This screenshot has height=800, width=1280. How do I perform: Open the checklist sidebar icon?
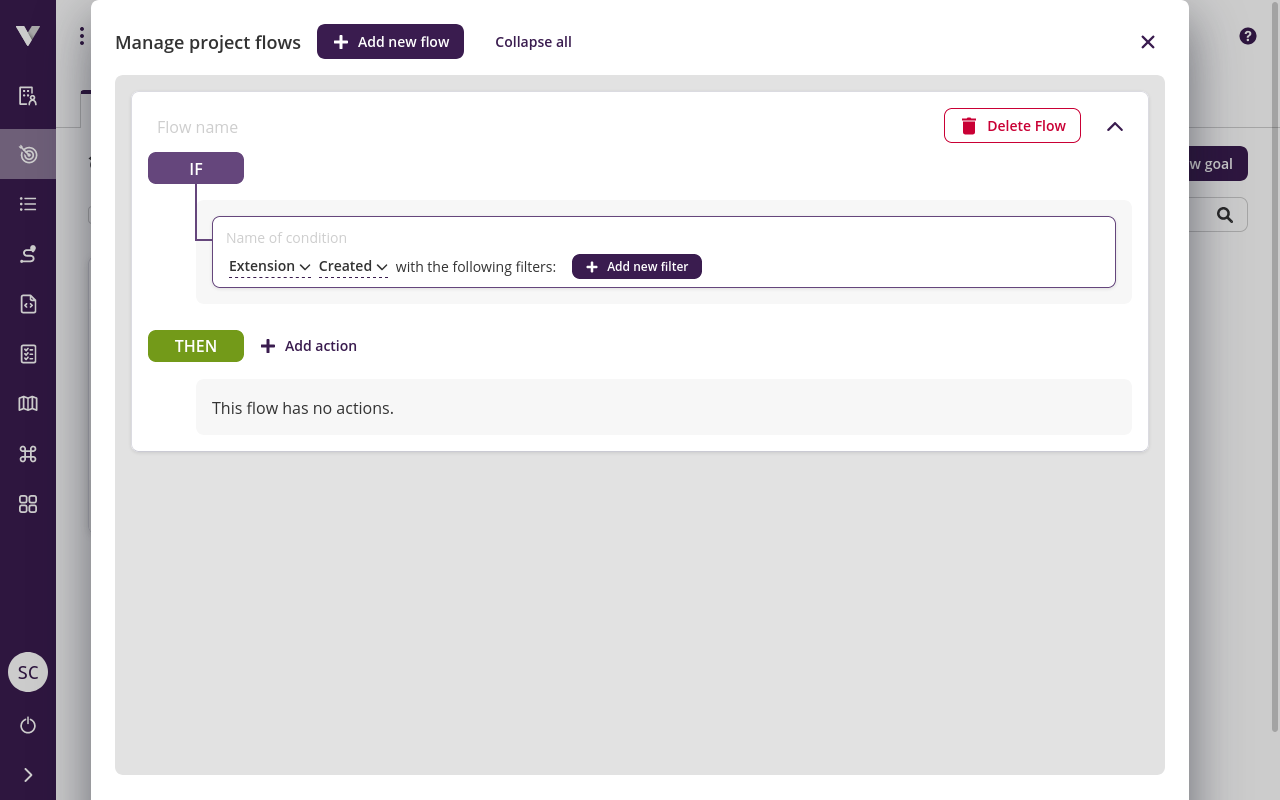28,354
